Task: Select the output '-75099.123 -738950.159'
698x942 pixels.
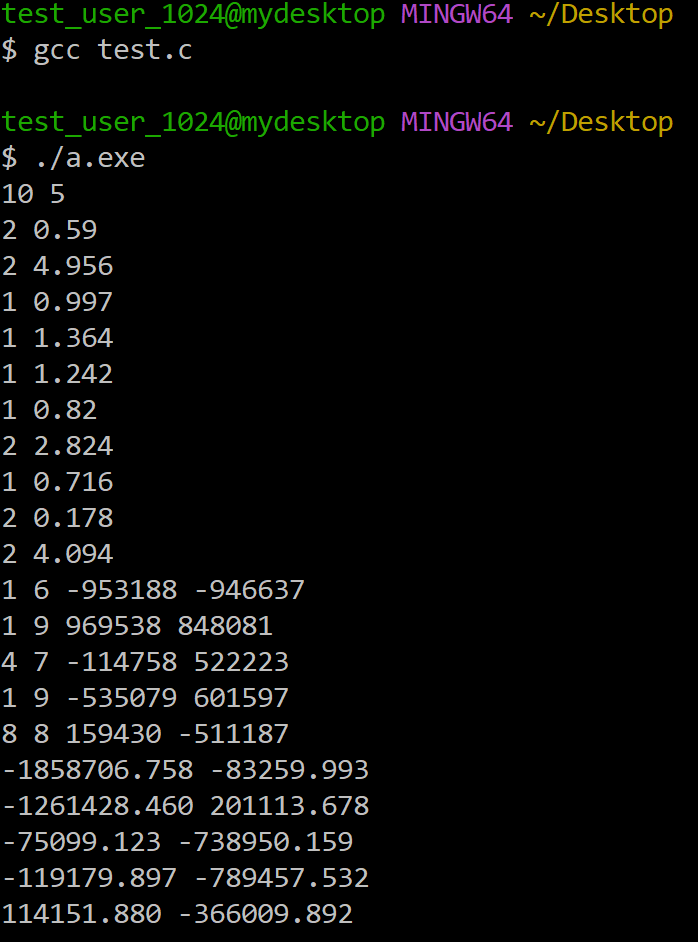Action: coord(177,843)
